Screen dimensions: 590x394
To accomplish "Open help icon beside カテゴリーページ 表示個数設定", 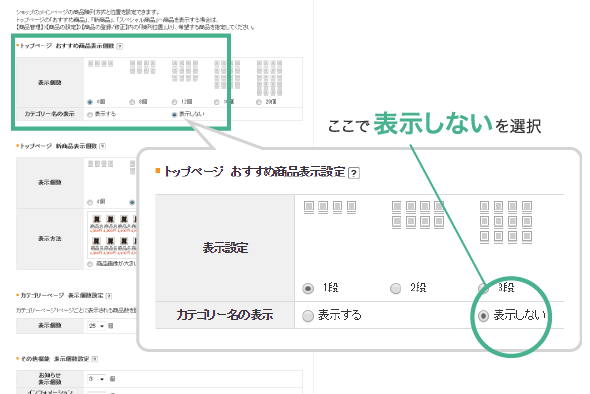I will 109,296.
